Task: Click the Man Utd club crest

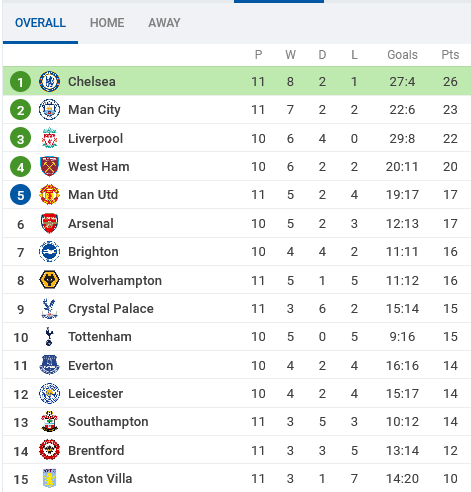Action: pyautogui.click(x=49, y=195)
